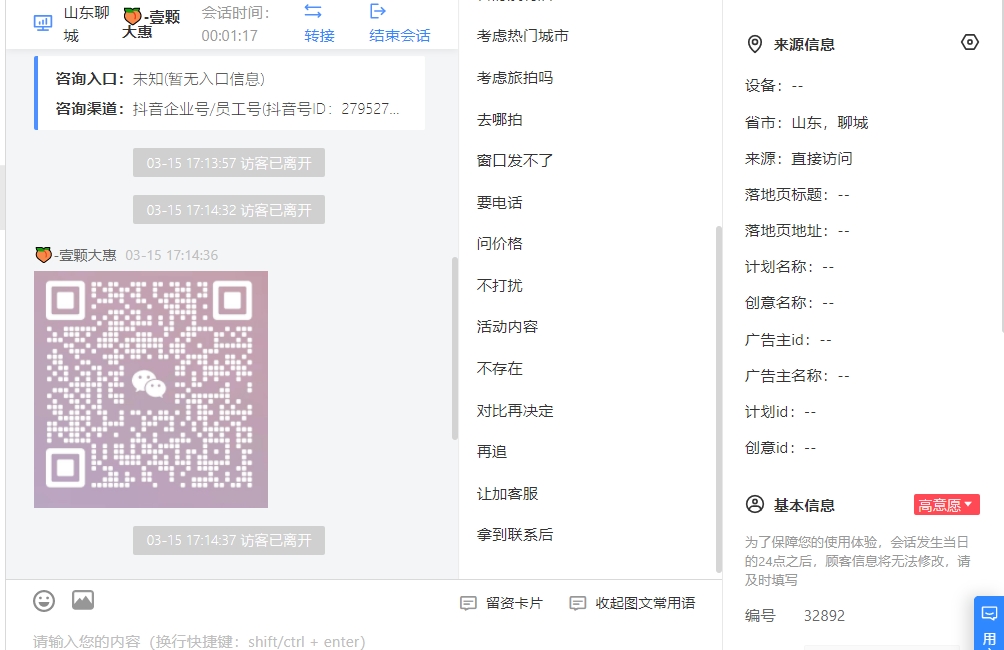Select the 考虑旅拍吗 quick phrase
Image resolution: width=1004 pixels, height=650 pixels.
tap(515, 78)
